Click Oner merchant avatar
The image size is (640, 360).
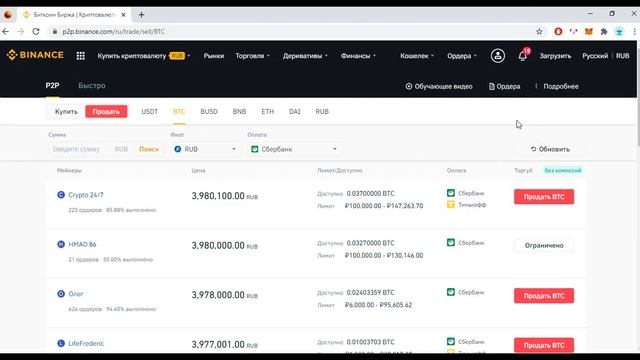click(x=61, y=293)
